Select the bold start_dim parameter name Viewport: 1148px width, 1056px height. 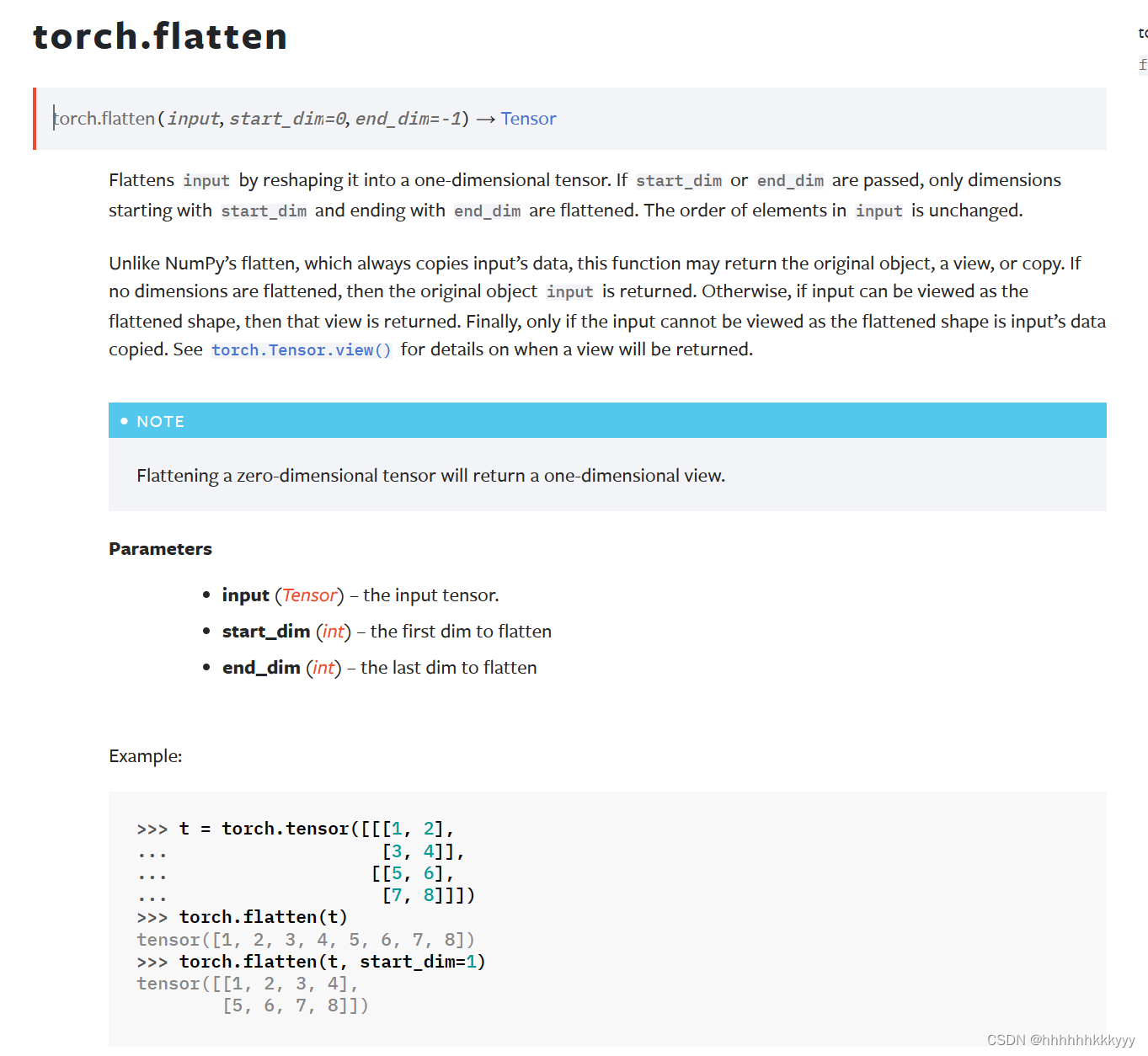click(266, 631)
